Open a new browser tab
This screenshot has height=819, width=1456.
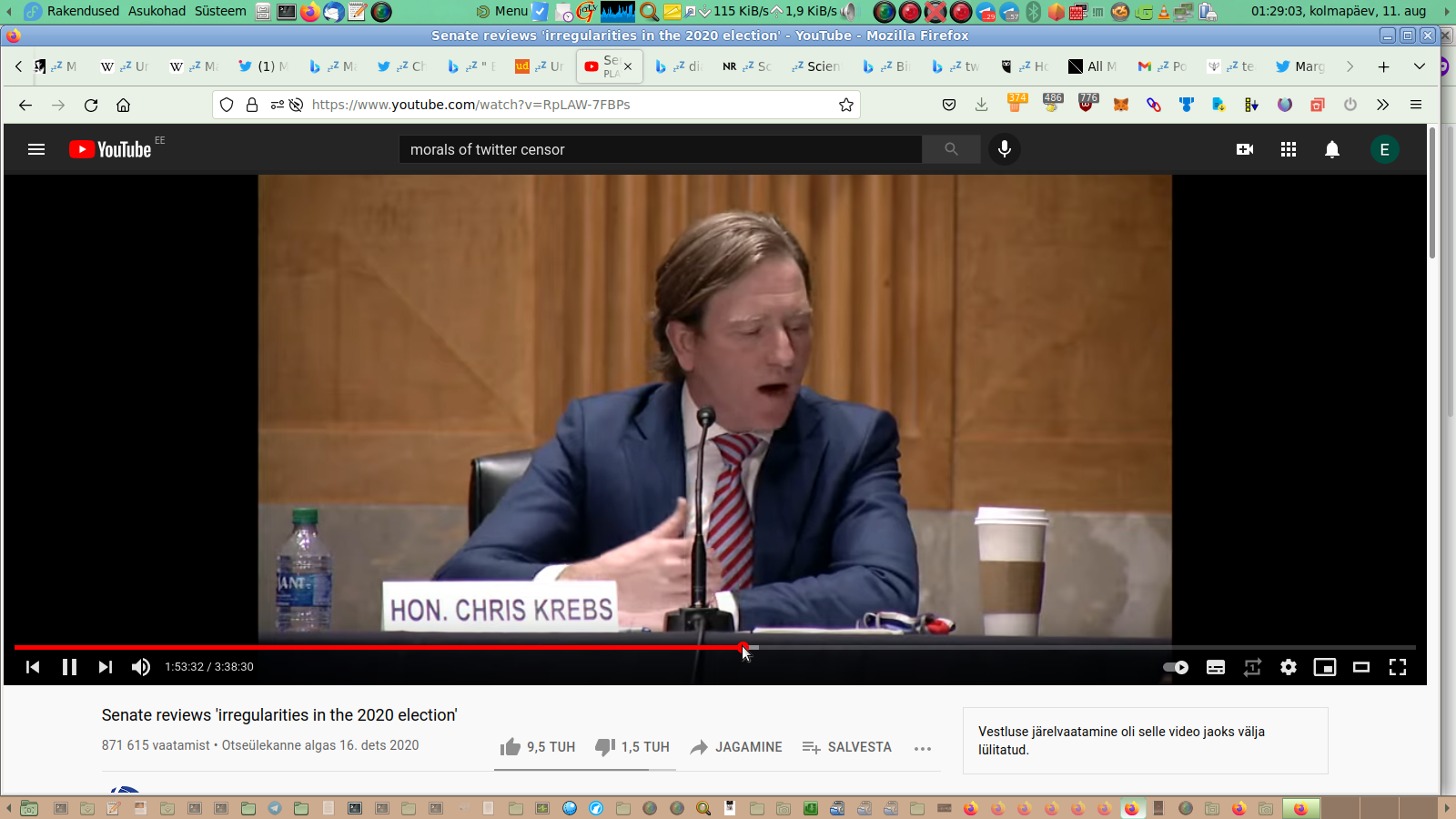click(x=1384, y=66)
